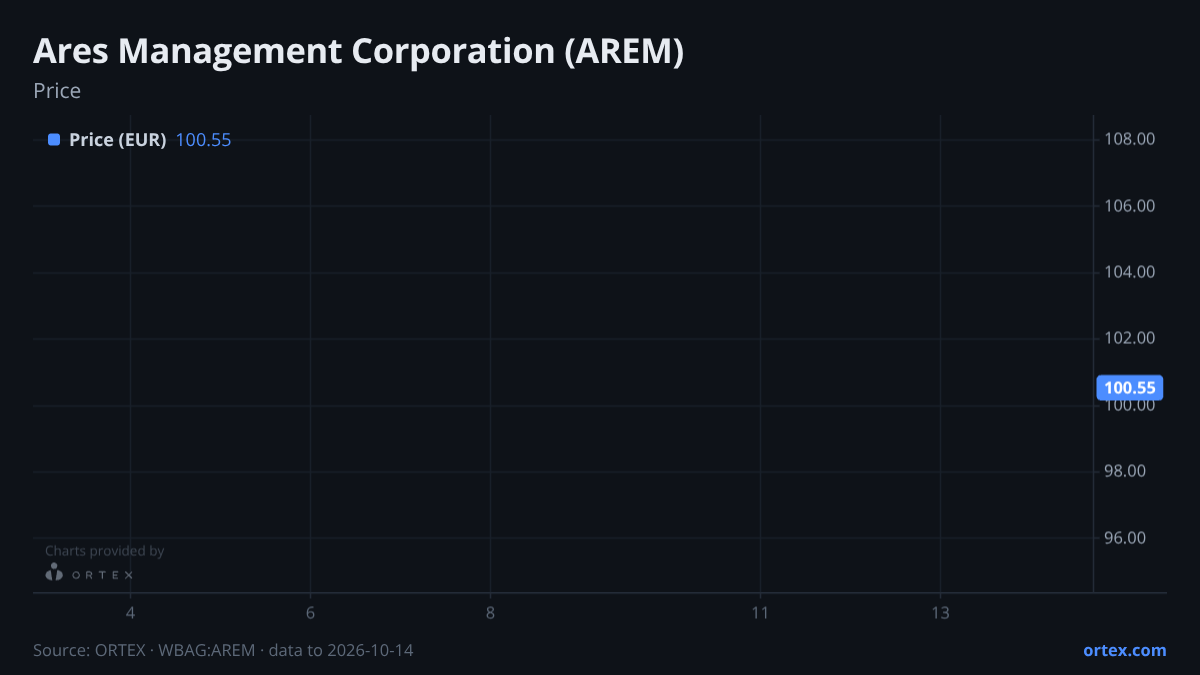The height and width of the screenshot is (675, 1200).
Task: Select the 100.55 legend value
Action: [203, 140]
